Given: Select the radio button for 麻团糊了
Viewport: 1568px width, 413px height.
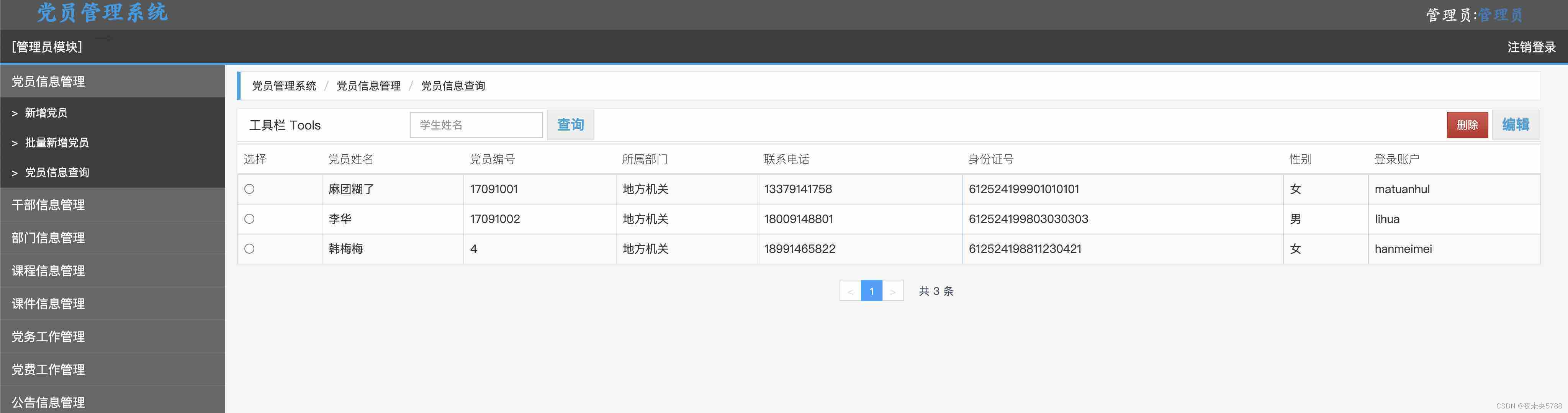Looking at the screenshot, I should tap(250, 189).
